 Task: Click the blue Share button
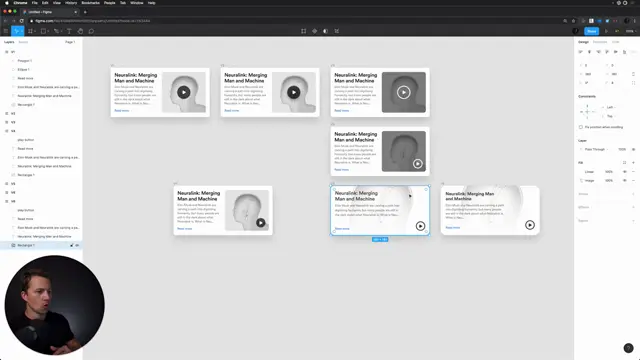tap(591, 31)
